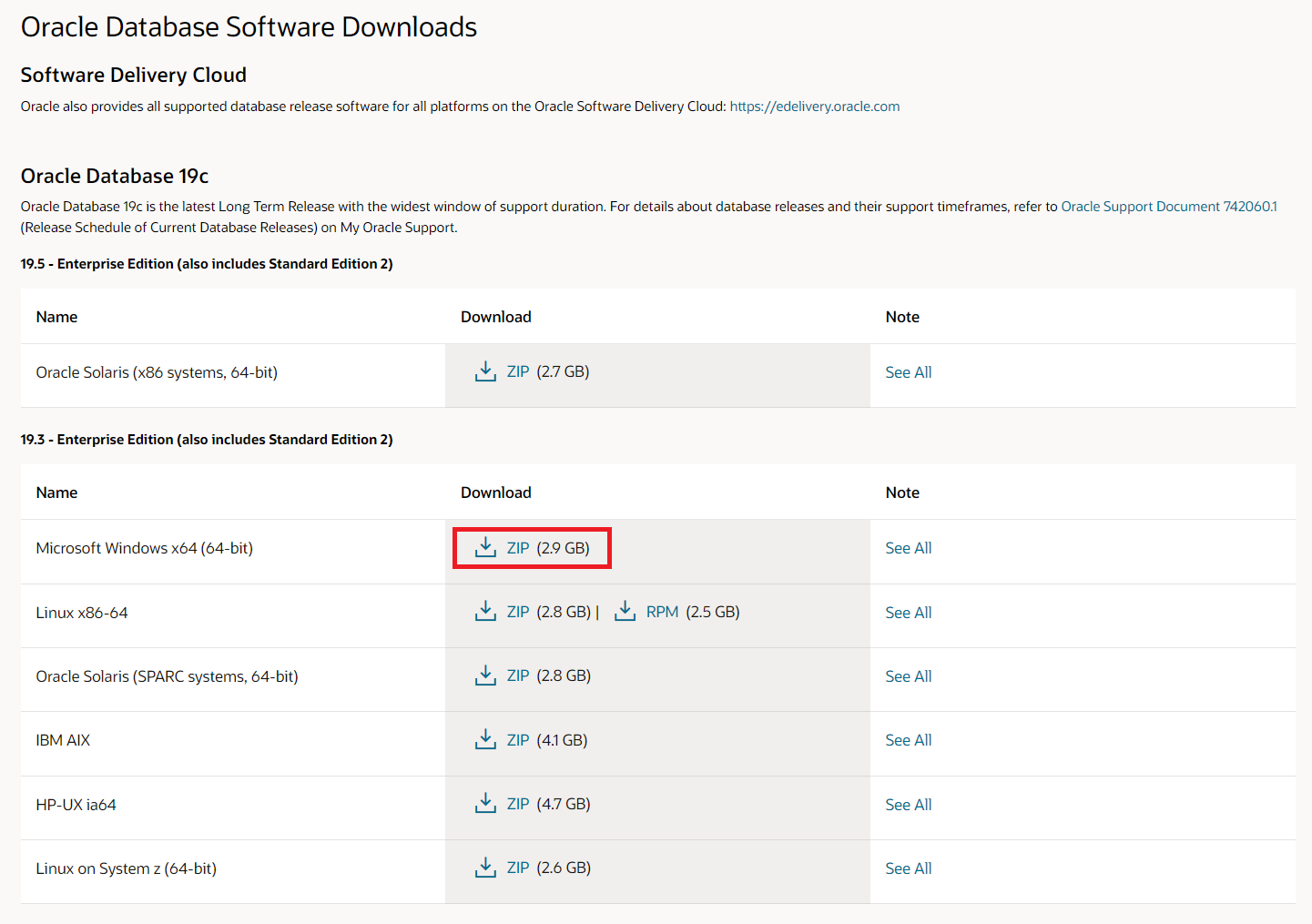Select Oracle Solaris (x86 systems, 64-bit) text
The image size is (1312, 924).
(157, 372)
